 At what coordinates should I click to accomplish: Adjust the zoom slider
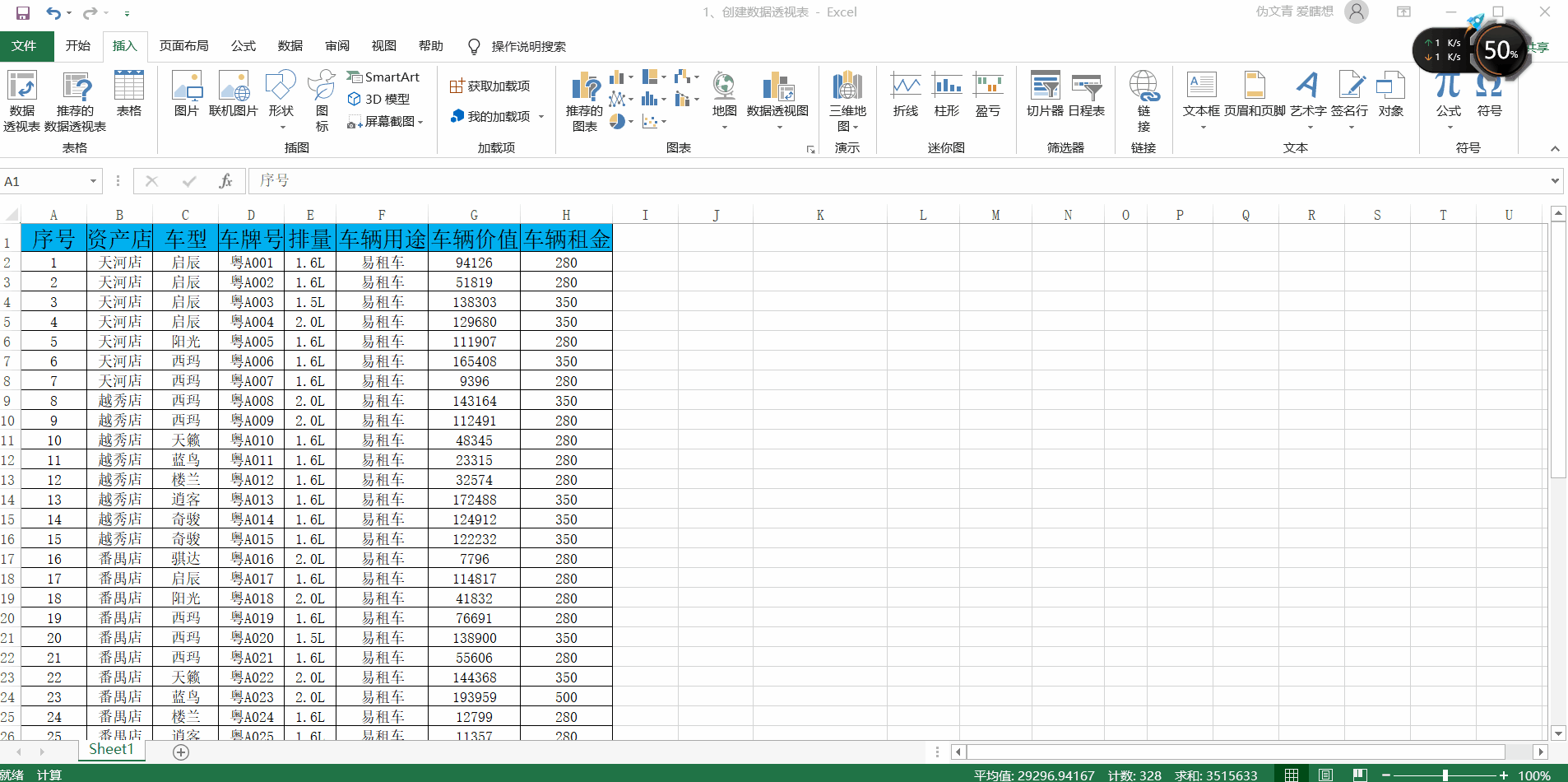coord(1445,775)
